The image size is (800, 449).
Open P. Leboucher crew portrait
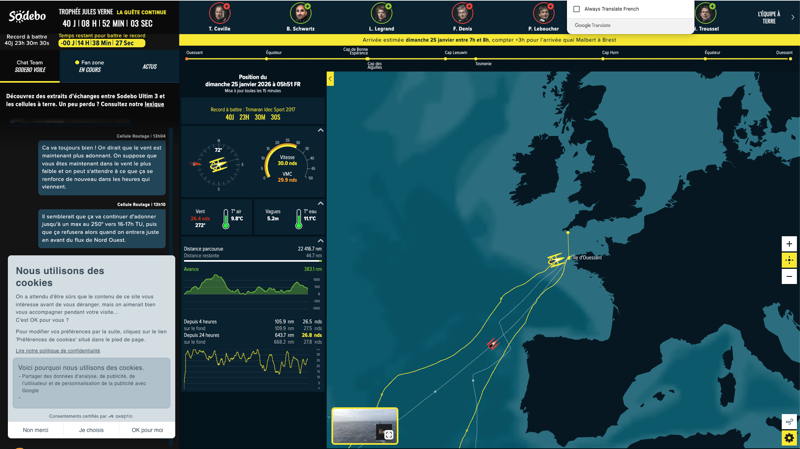pyautogui.click(x=543, y=14)
